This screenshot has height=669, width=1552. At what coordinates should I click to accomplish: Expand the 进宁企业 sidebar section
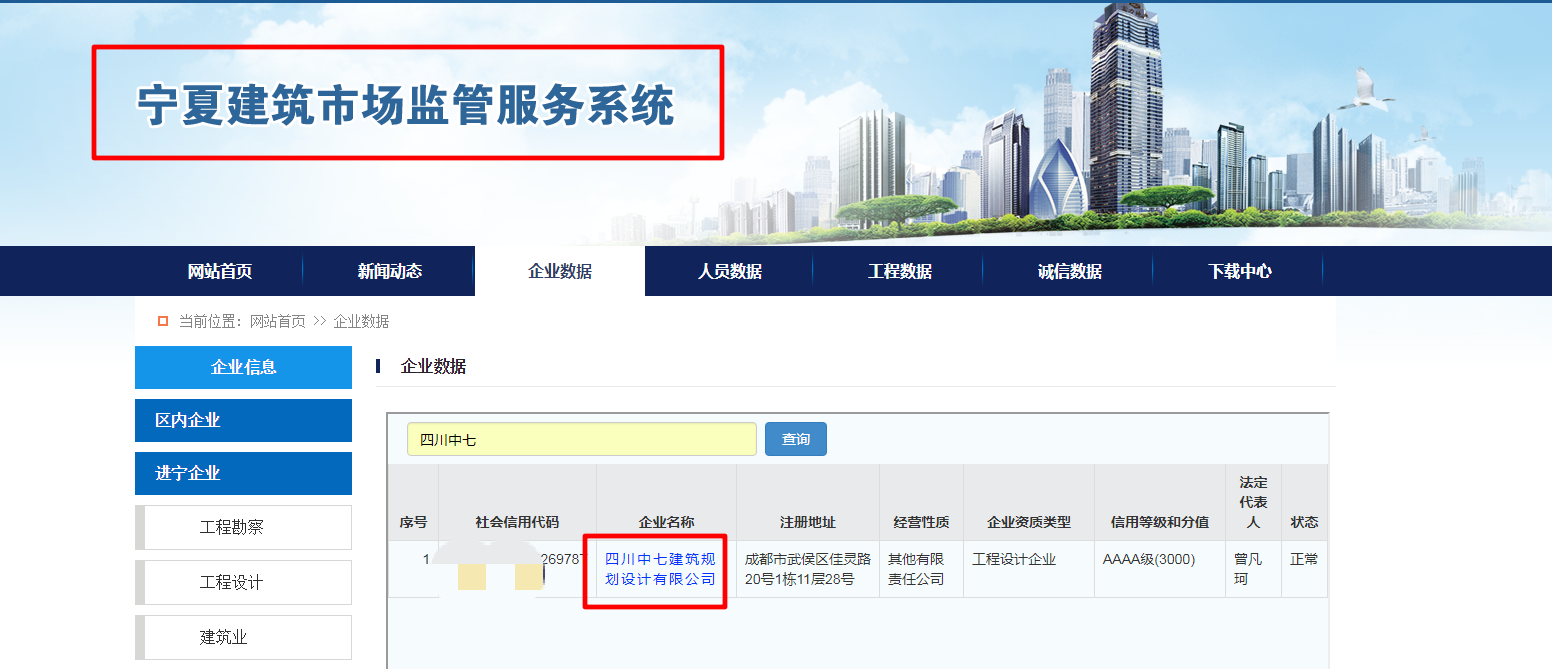click(243, 473)
